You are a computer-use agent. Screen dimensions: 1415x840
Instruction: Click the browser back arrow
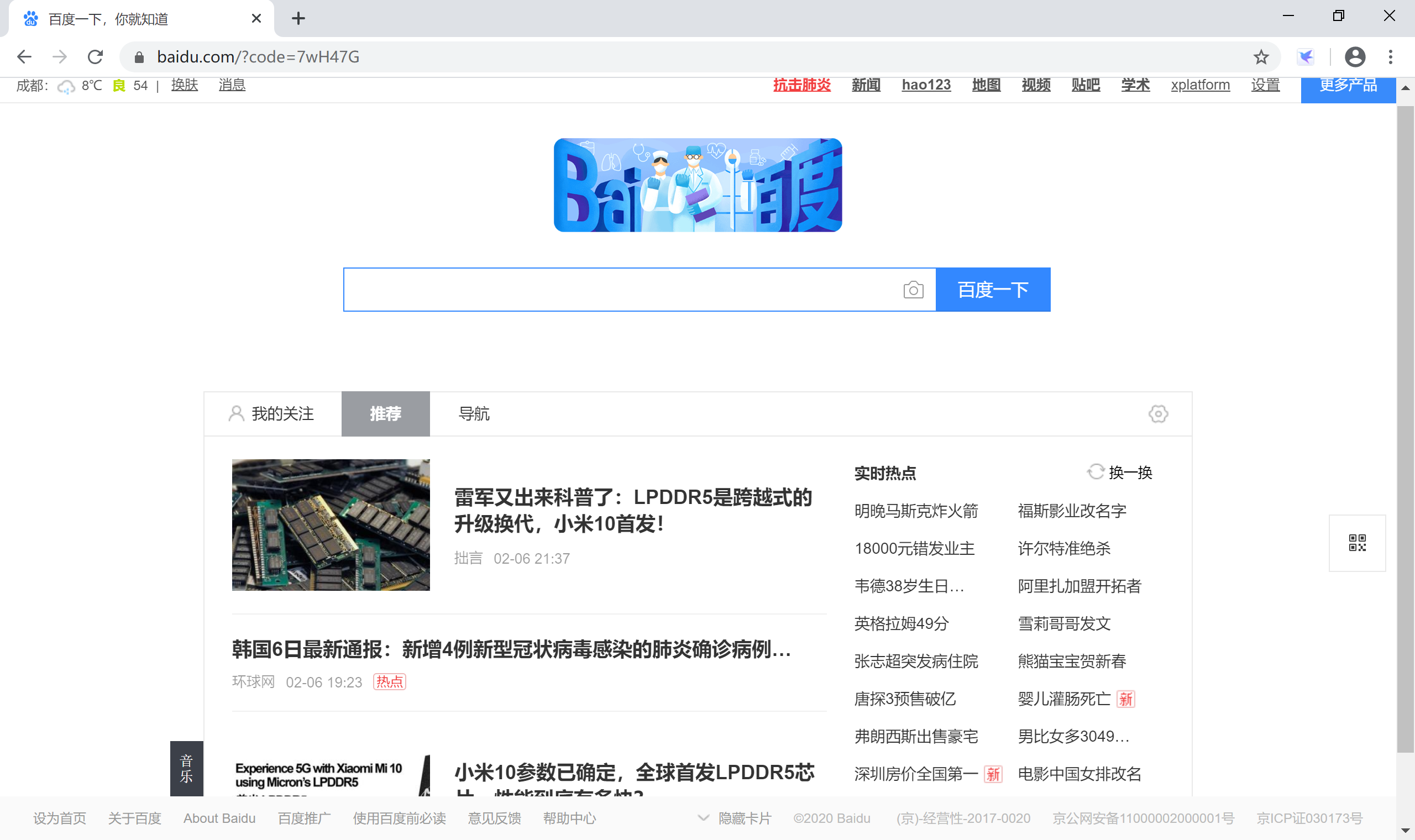pyautogui.click(x=24, y=56)
